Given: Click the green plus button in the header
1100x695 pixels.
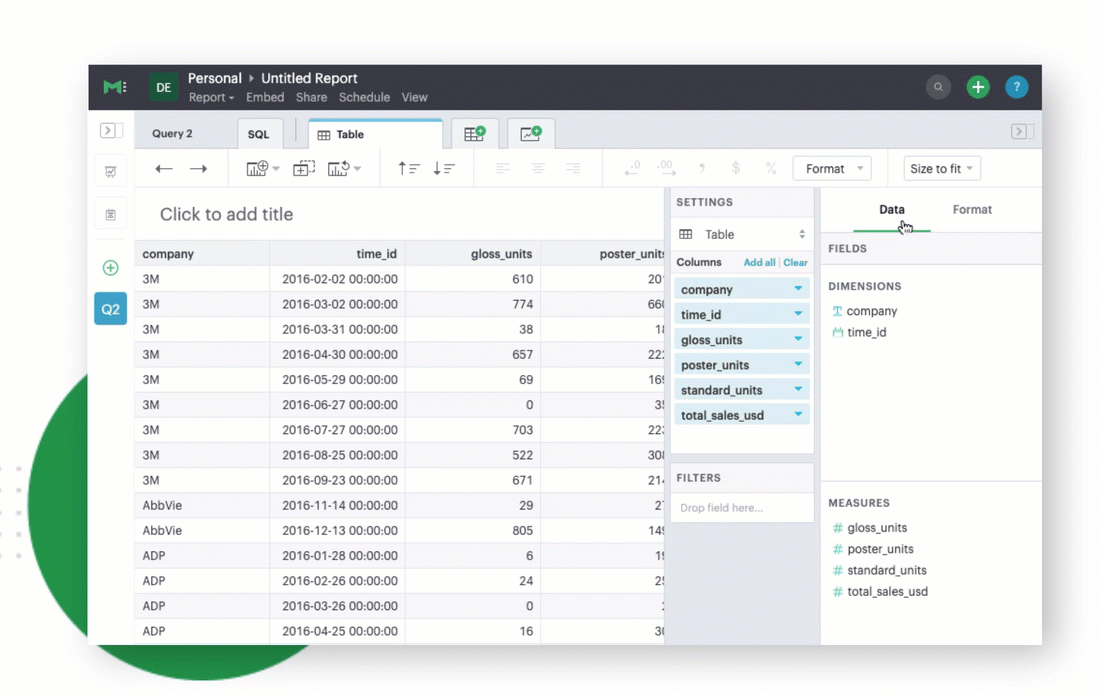Looking at the screenshot, I should tap(978, 87).
